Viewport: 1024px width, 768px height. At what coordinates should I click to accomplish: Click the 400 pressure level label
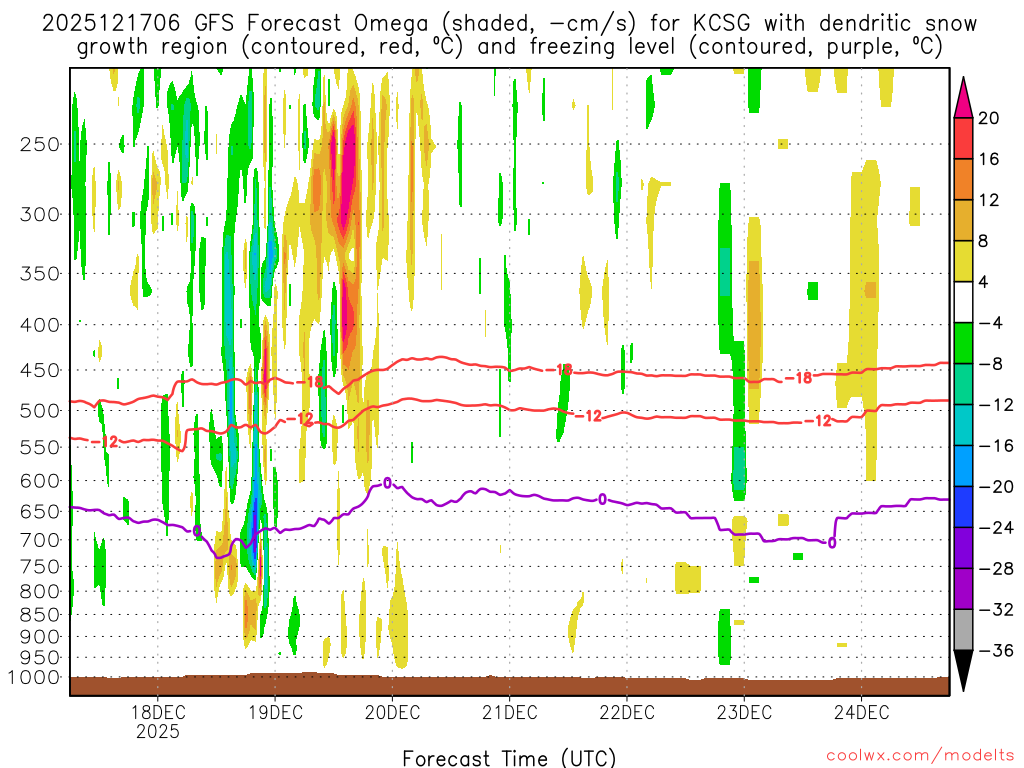coord(40,325)
